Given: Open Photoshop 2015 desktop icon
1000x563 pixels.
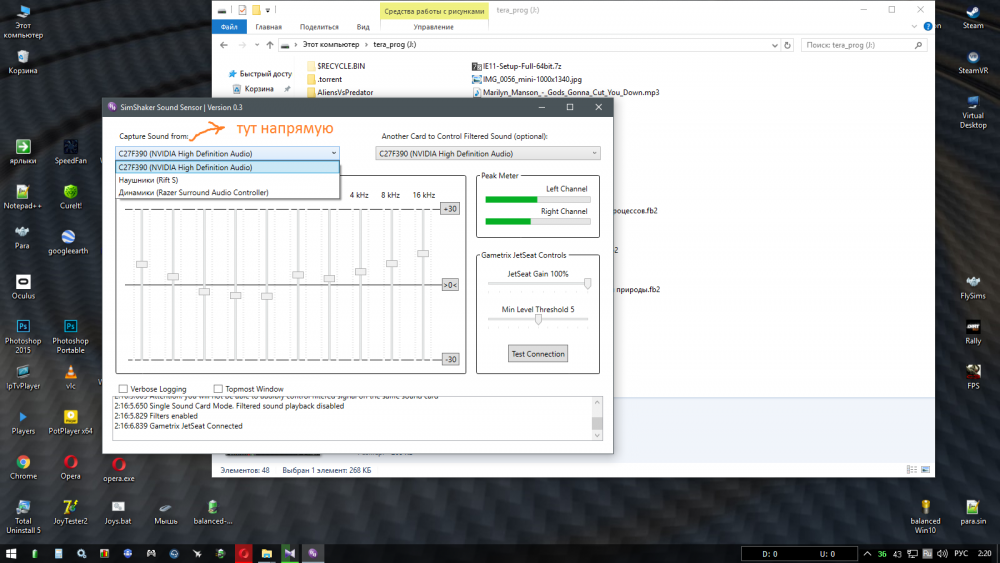Looking at the screenshot, I should 23,336.
